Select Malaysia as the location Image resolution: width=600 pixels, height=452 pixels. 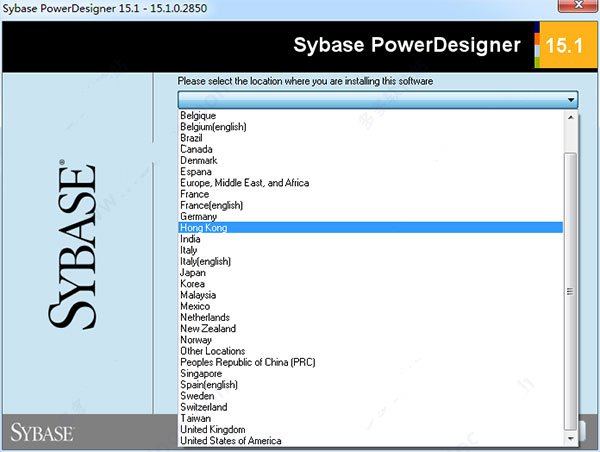point(370,295)
